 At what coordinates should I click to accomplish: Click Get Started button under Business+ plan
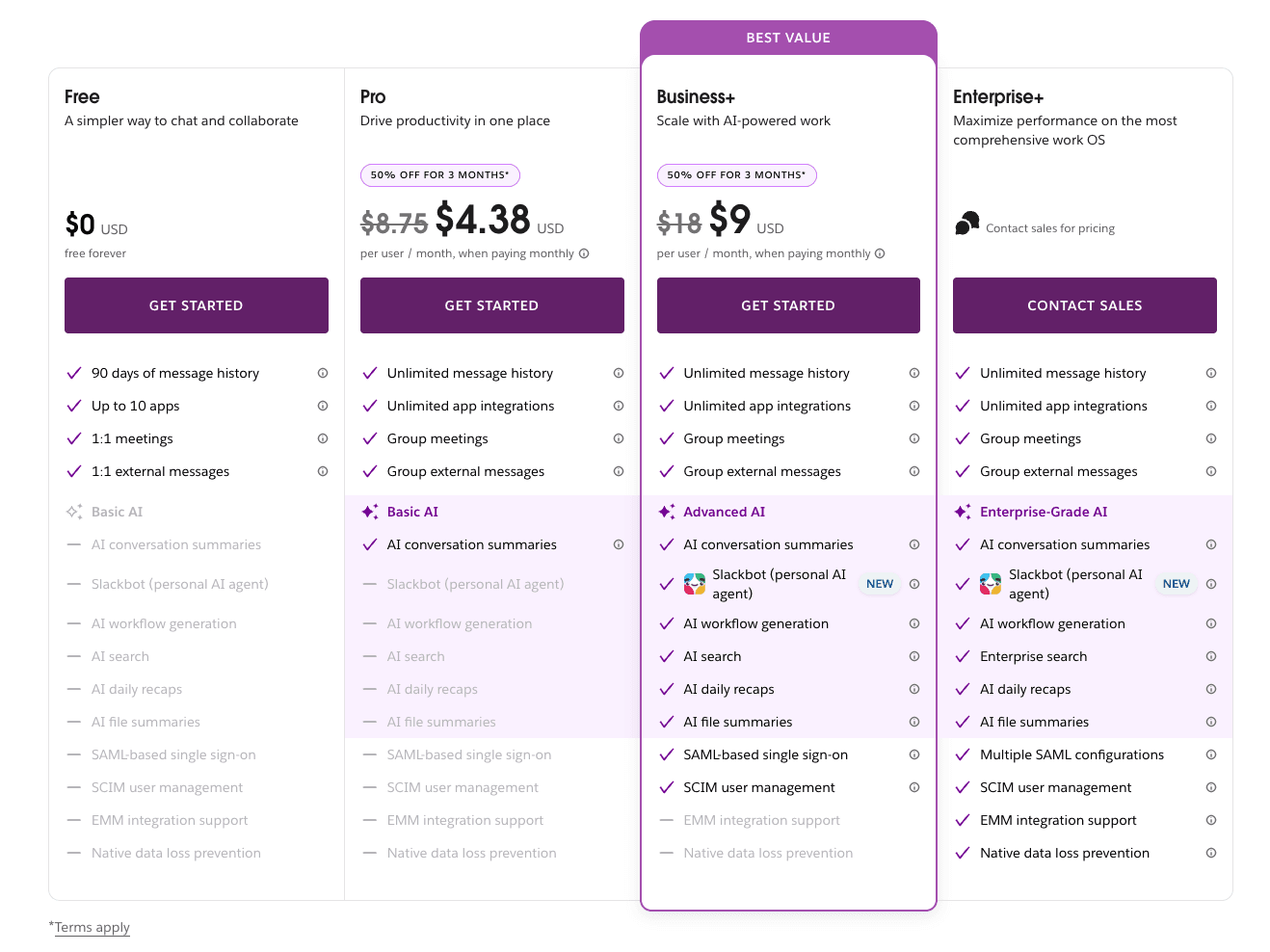click(788, 305)
